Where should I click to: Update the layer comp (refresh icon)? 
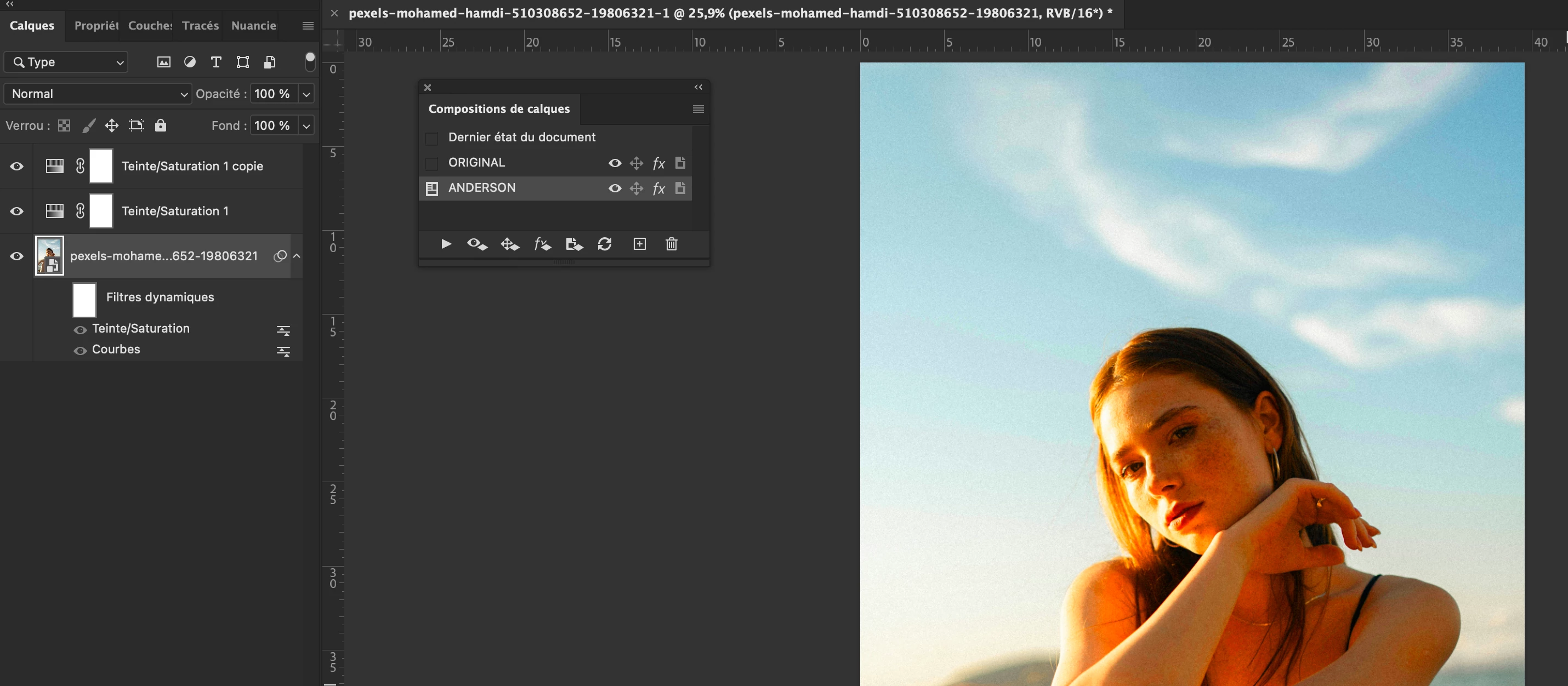pyautogui.click(x=604, y=244)
